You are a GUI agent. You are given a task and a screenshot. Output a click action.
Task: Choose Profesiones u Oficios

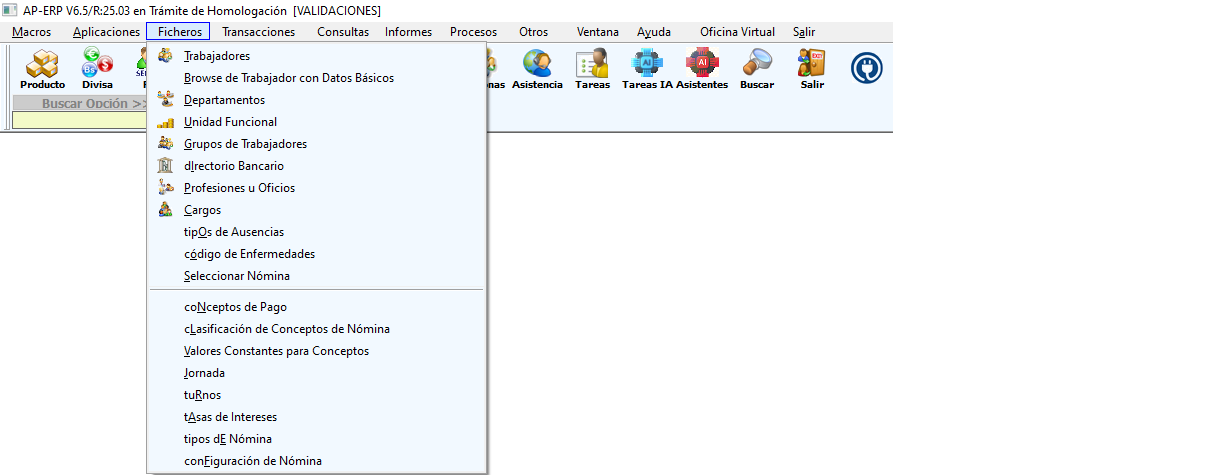(316, 188)
